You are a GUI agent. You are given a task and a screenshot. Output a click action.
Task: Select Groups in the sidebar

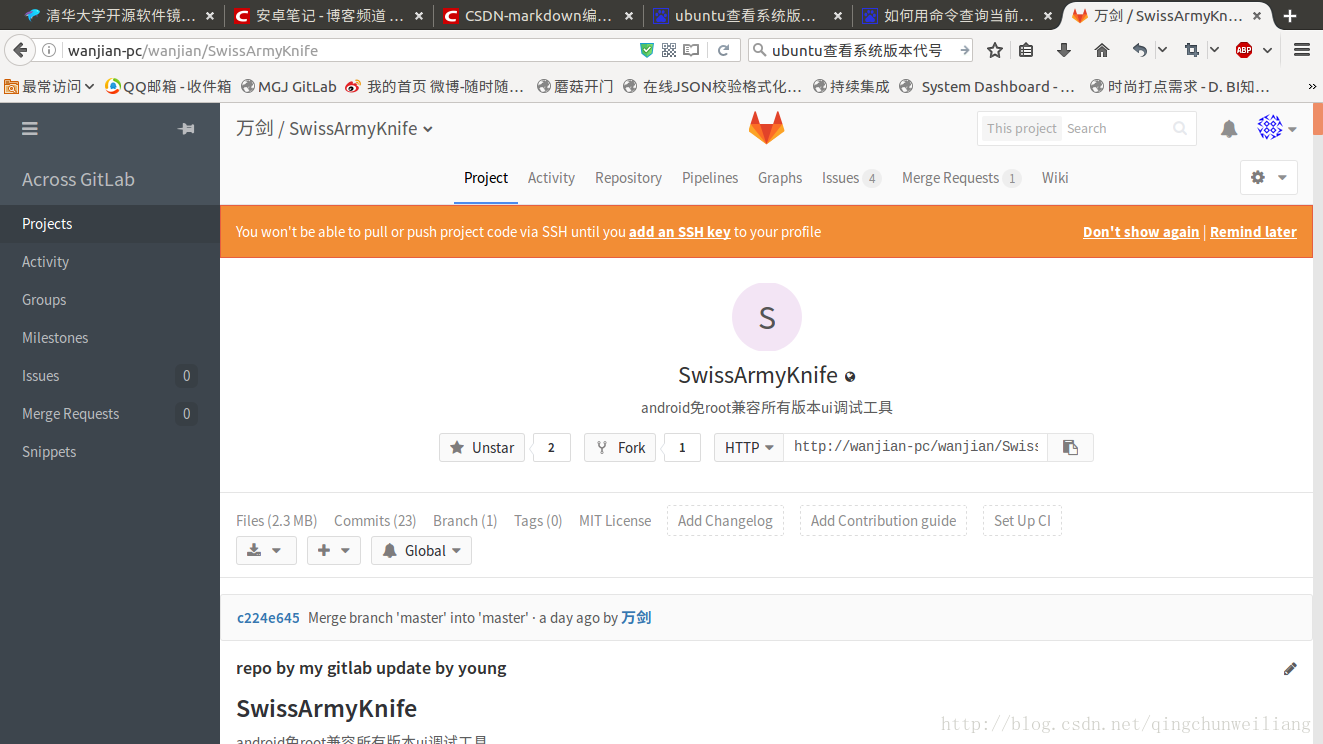point(44,300)
